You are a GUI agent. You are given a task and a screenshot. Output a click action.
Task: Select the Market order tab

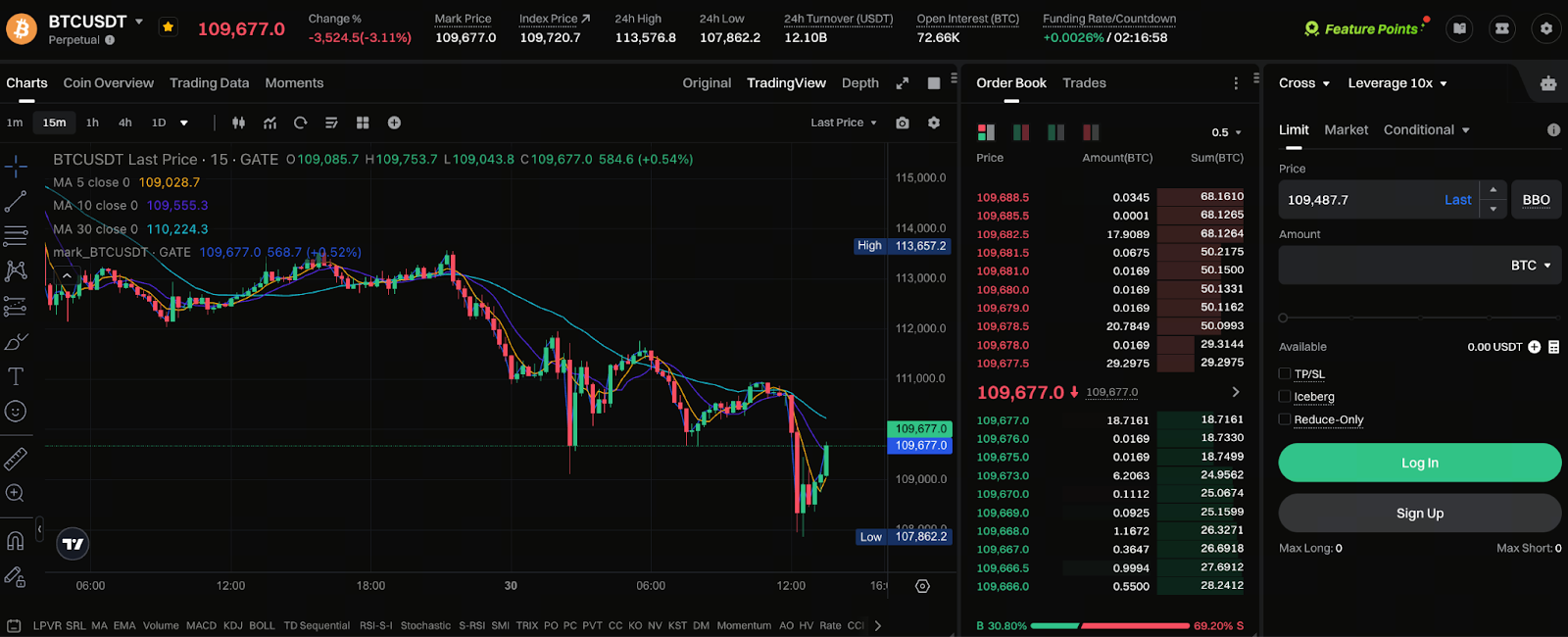coord(1346,129)
